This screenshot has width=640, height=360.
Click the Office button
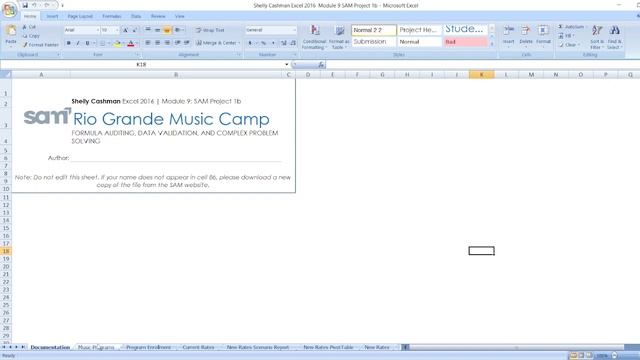coord(9,10)
